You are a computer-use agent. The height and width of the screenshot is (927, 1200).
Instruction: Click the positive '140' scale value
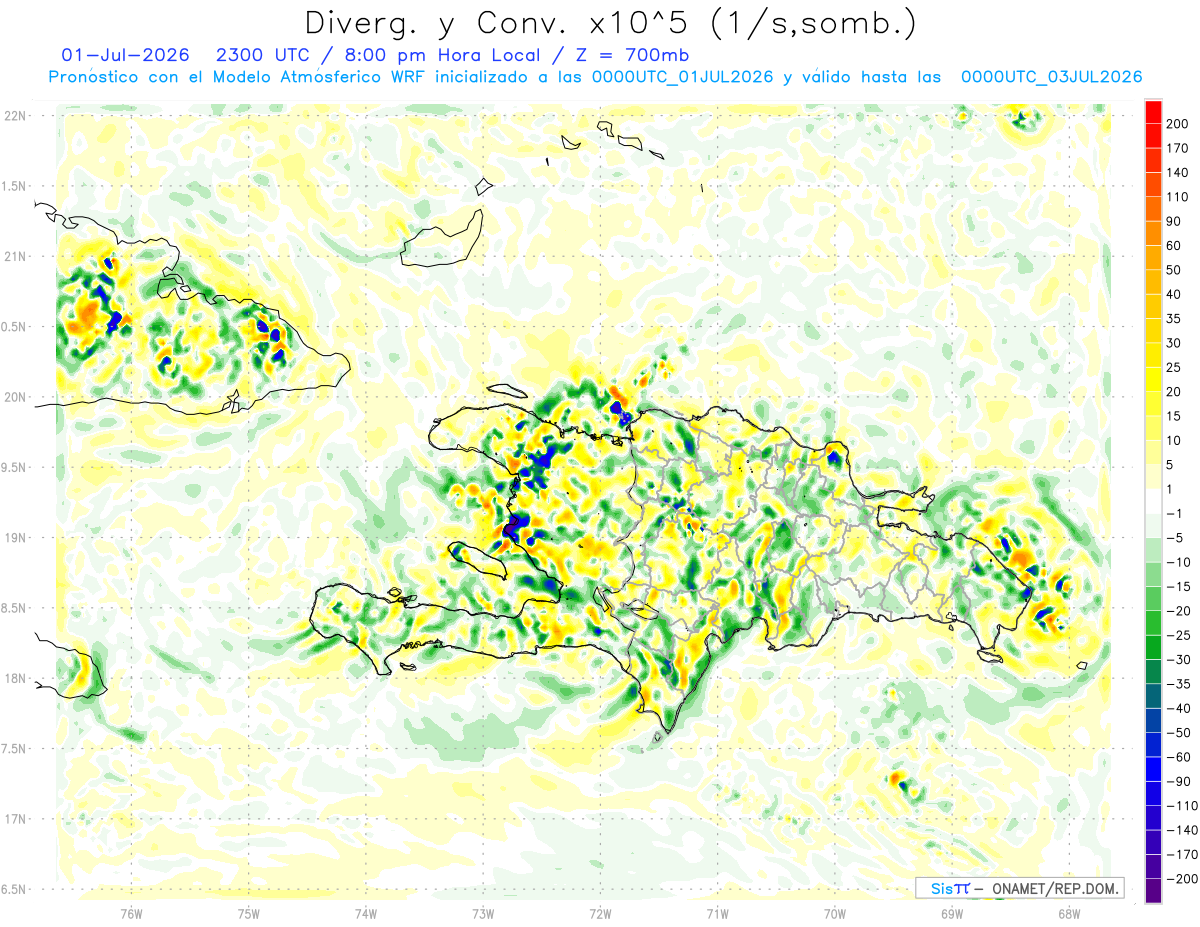(1178, 172)
